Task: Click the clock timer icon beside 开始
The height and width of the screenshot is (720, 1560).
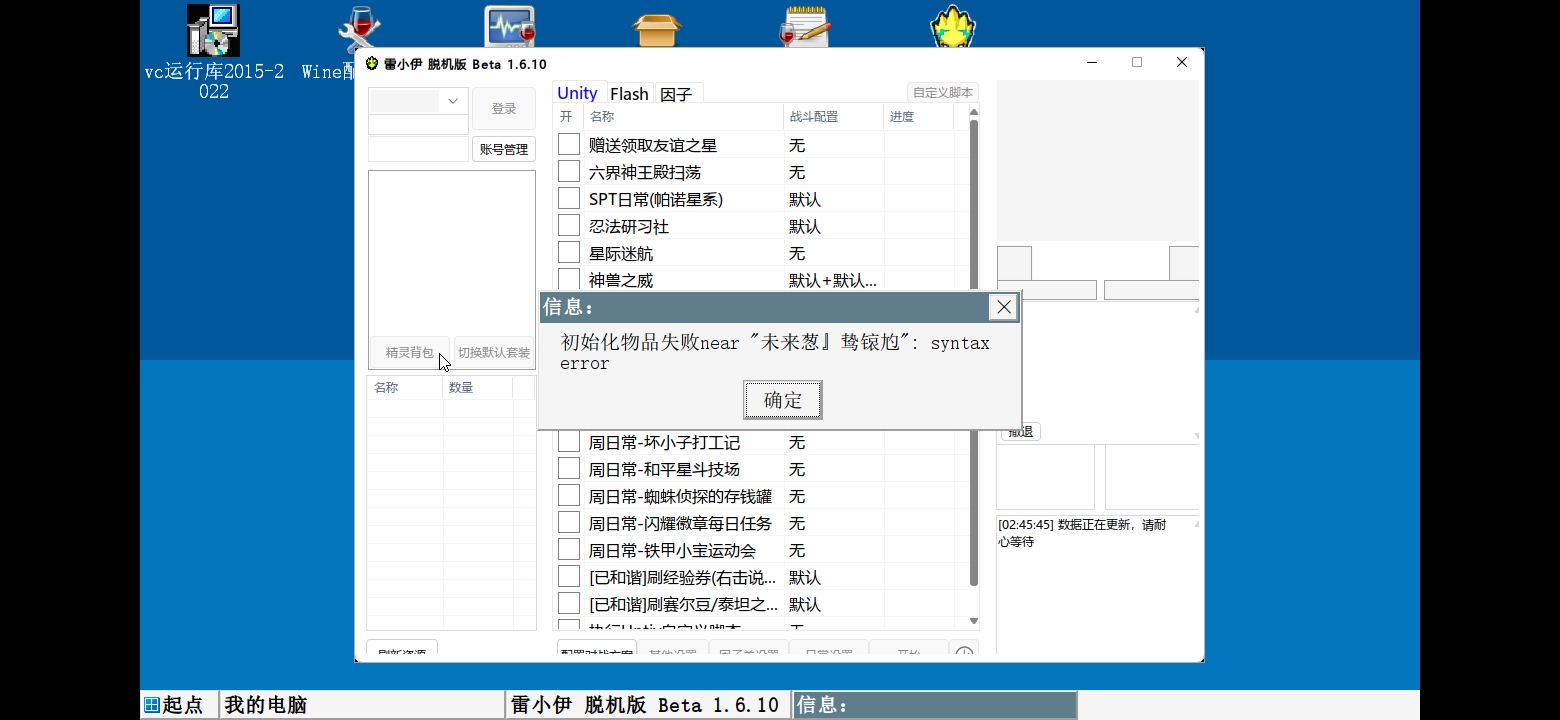Action: pyautogui.click(x=963, y=650)
